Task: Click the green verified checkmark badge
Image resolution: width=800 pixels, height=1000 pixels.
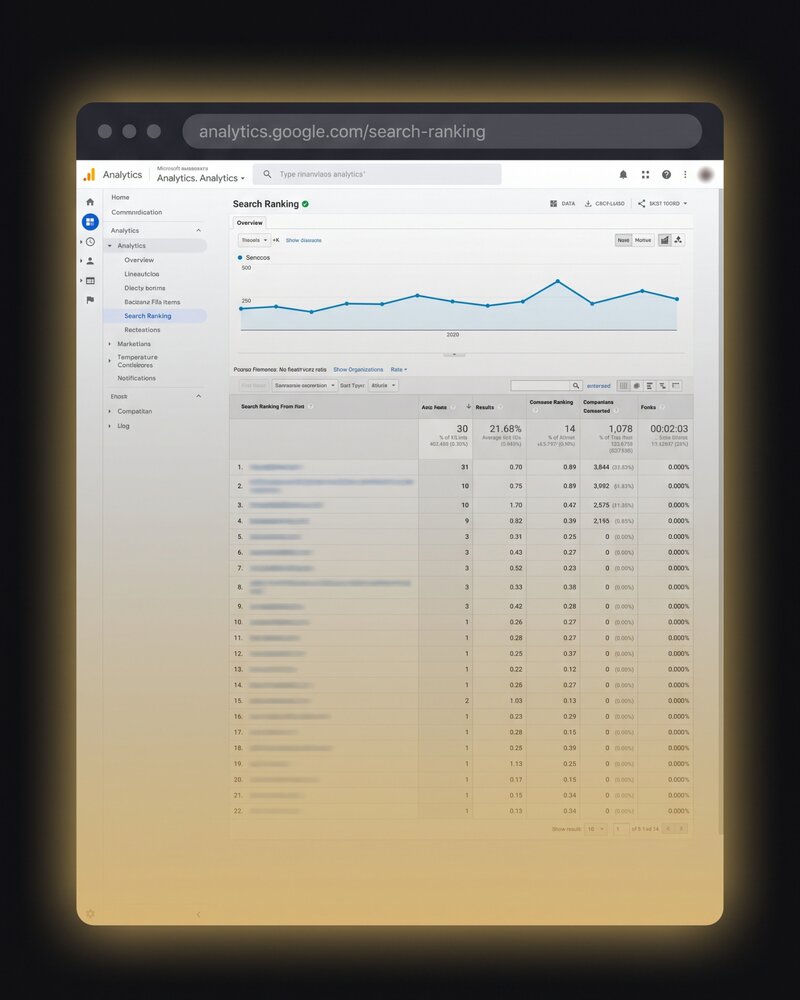Action: click(306, 204)
